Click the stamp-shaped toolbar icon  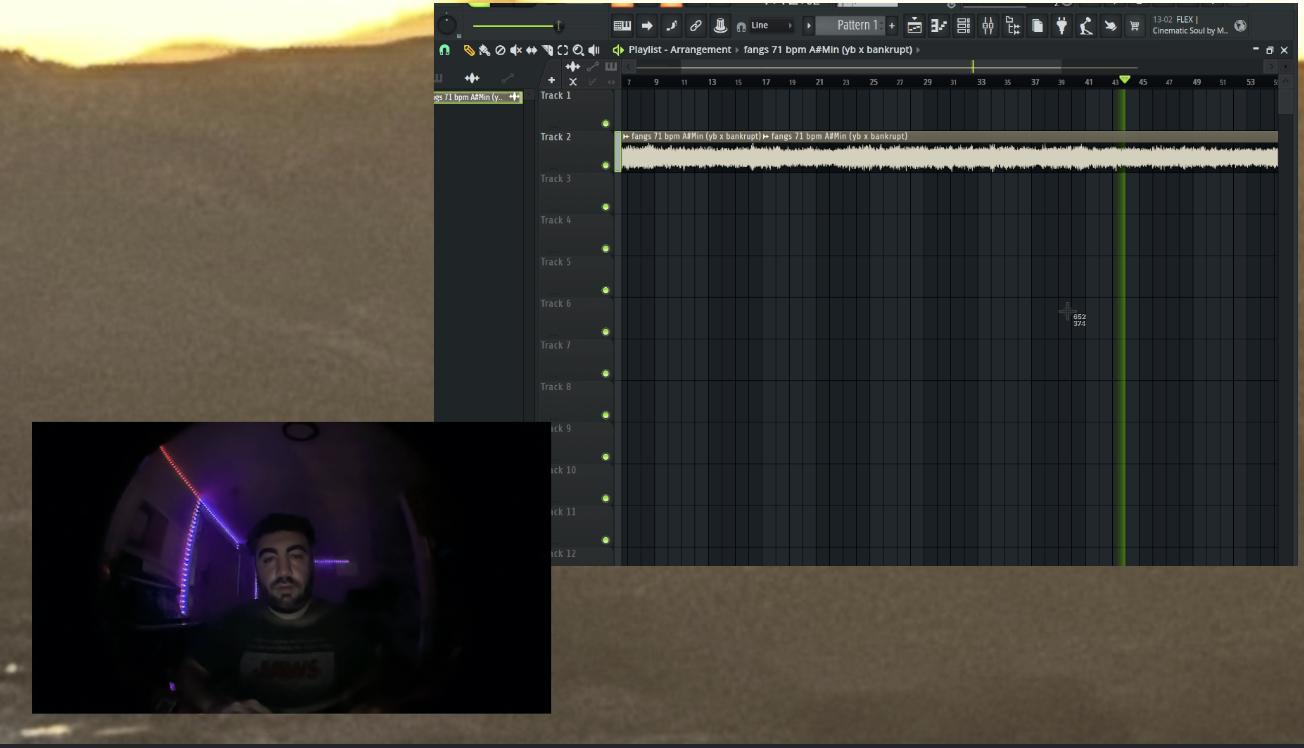[720, 26]
